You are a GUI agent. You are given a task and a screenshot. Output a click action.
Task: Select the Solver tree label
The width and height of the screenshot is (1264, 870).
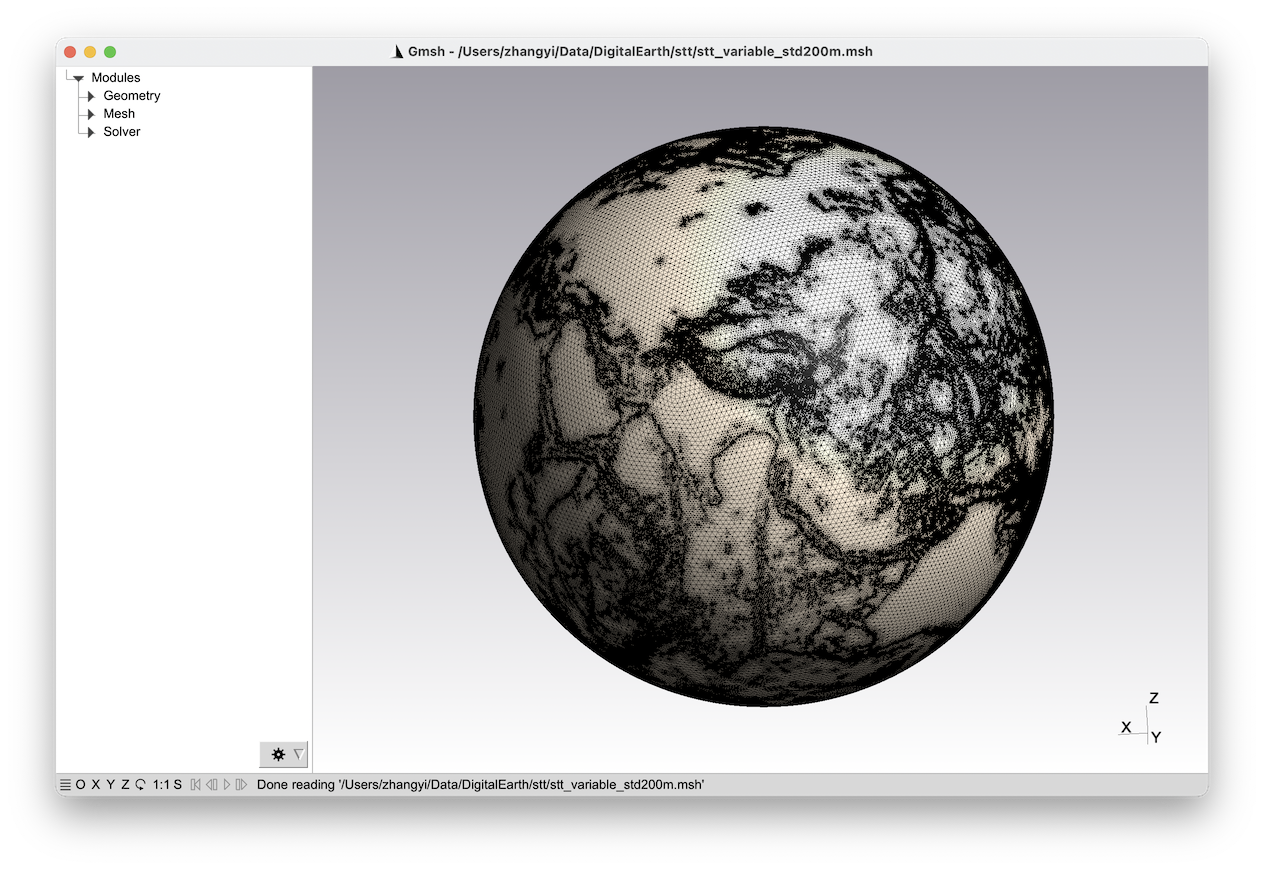(122, 132)
